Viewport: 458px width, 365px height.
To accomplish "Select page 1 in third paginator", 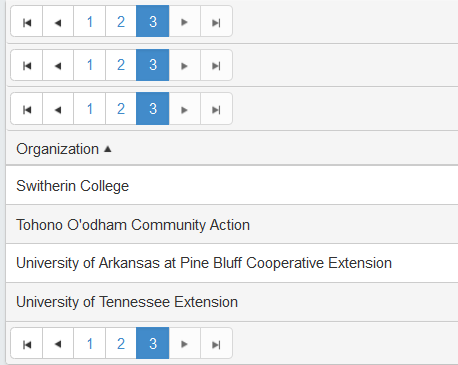I will coord(90,109).
